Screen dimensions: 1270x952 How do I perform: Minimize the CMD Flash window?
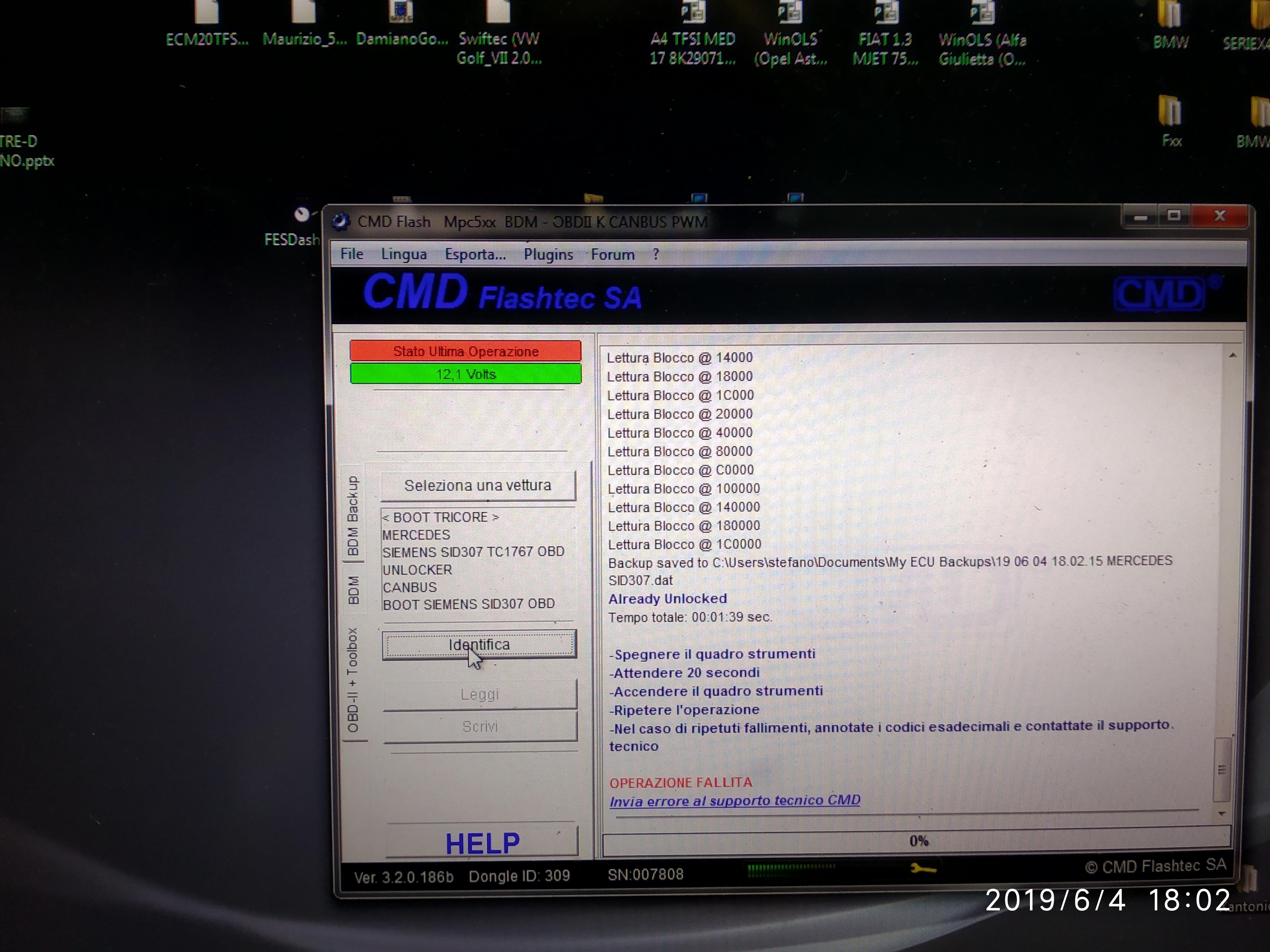[1140, 217]
